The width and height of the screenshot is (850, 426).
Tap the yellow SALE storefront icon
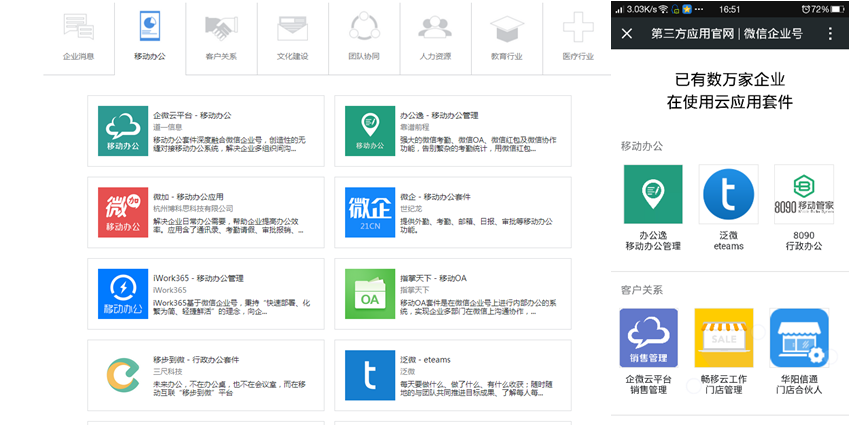[724, 338]
